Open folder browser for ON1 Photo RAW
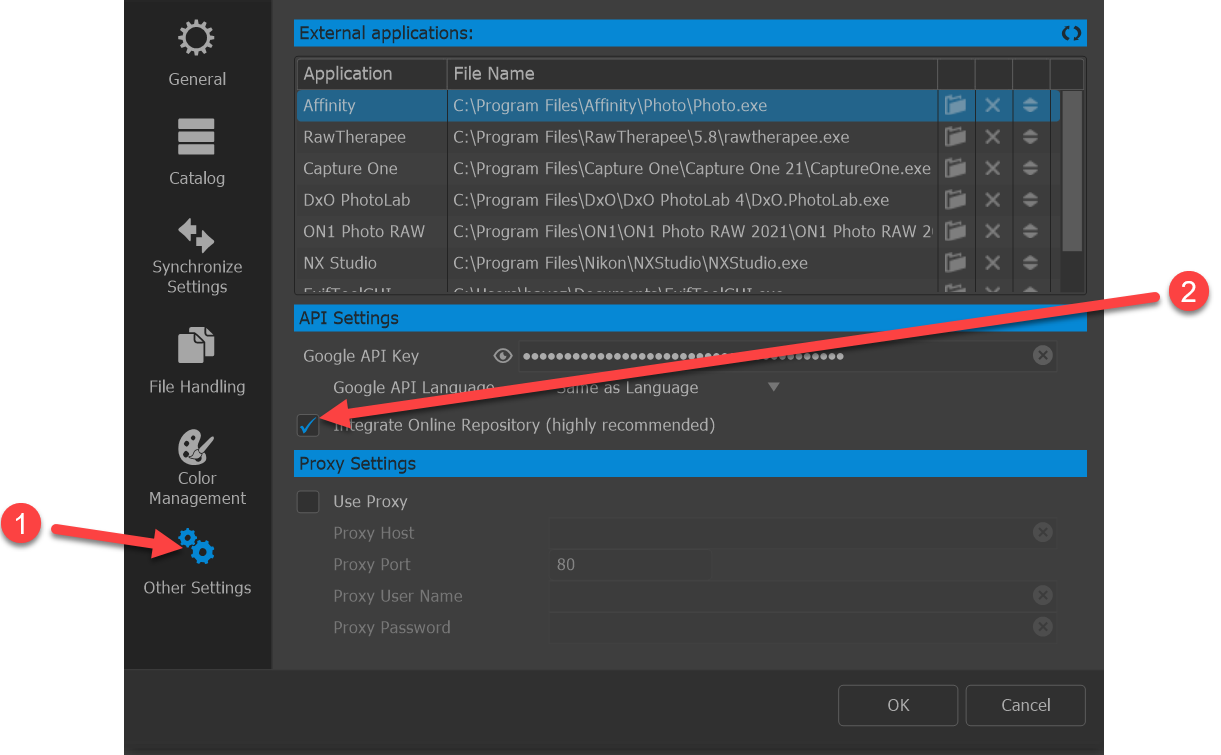 point(955,231)
